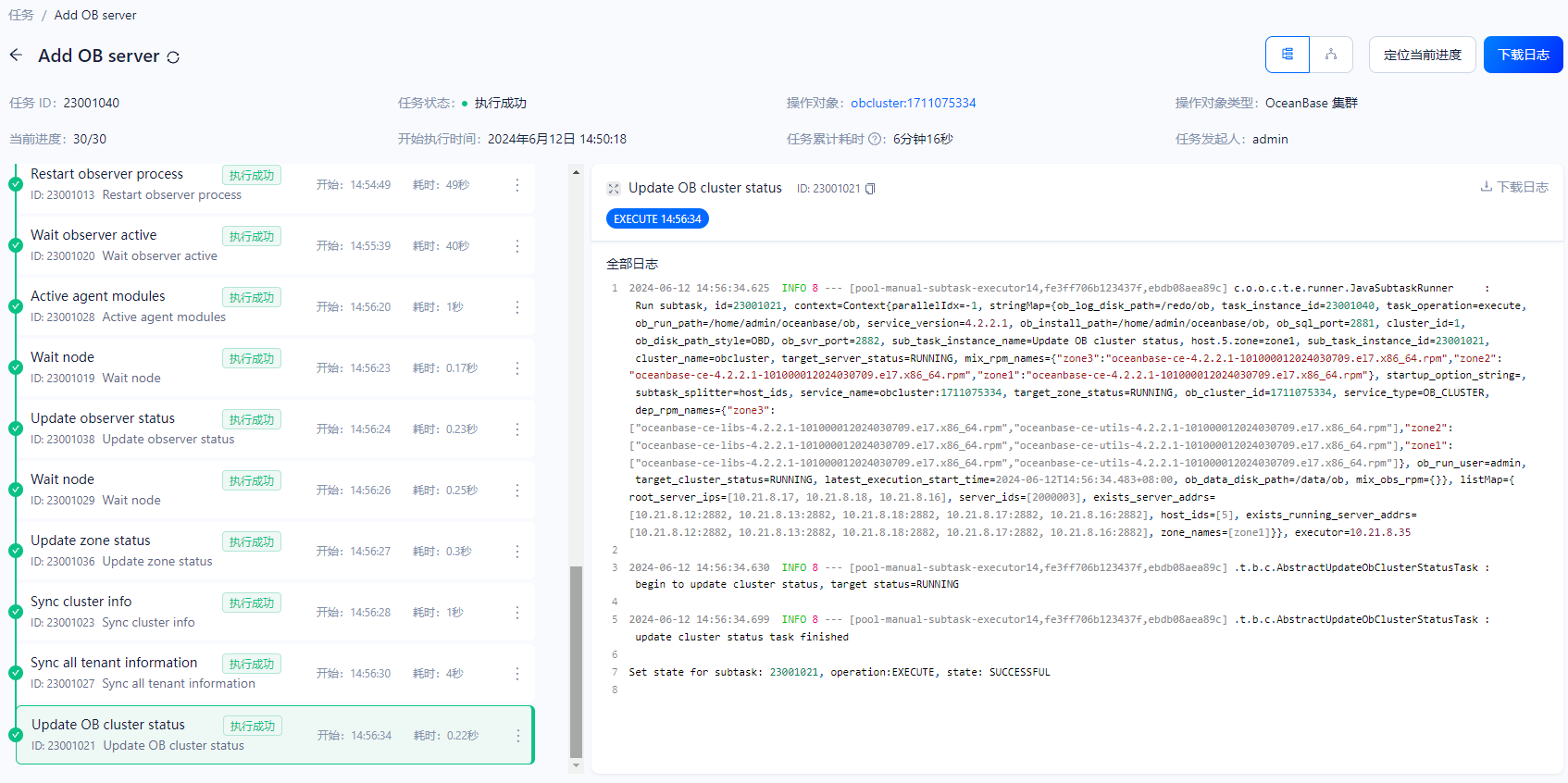Click the blue 下载日志 button
Image resolution: width=1568 pixels, height=783 pixels.
coord(1523,55)
